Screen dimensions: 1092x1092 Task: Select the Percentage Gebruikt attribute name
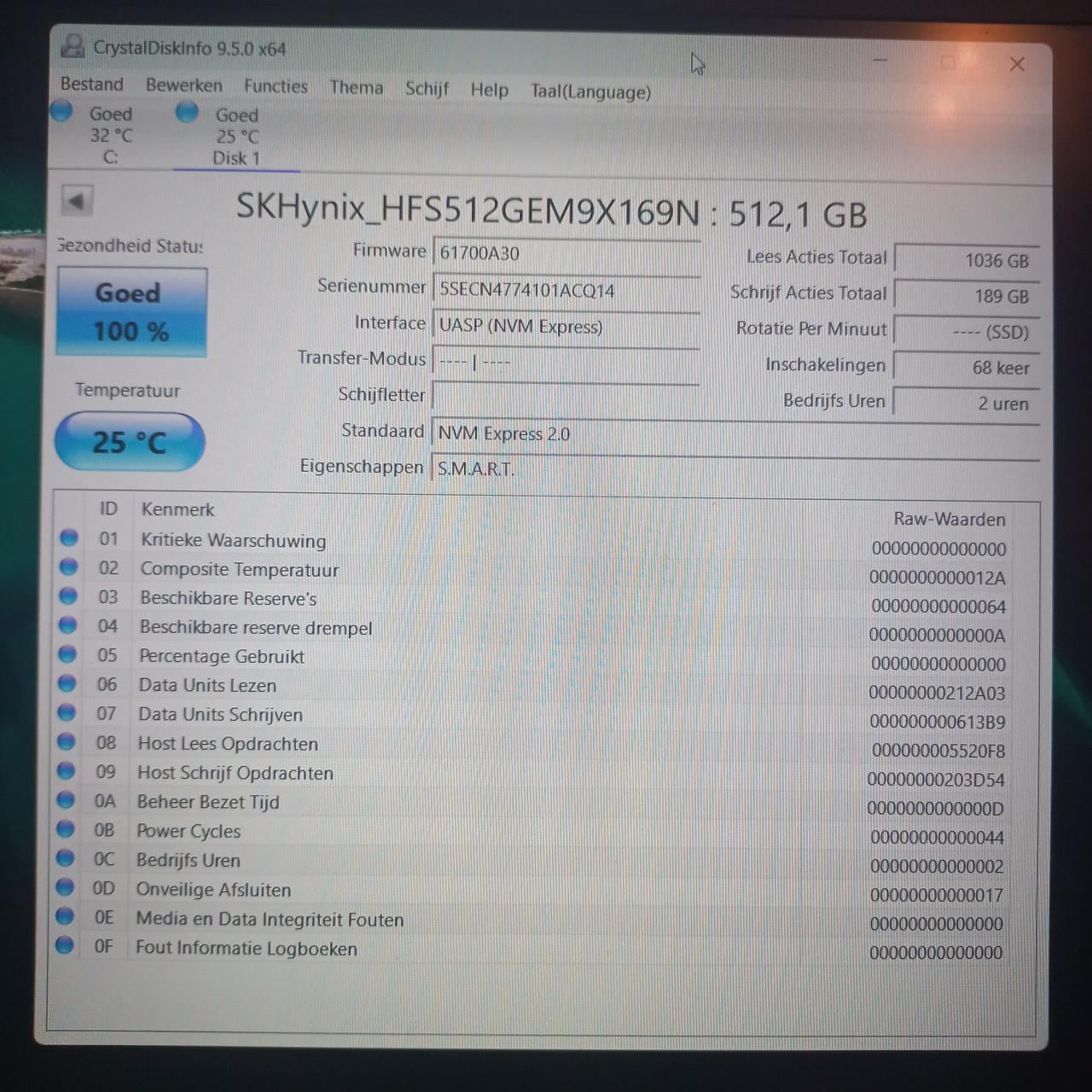tap(222, 657)
